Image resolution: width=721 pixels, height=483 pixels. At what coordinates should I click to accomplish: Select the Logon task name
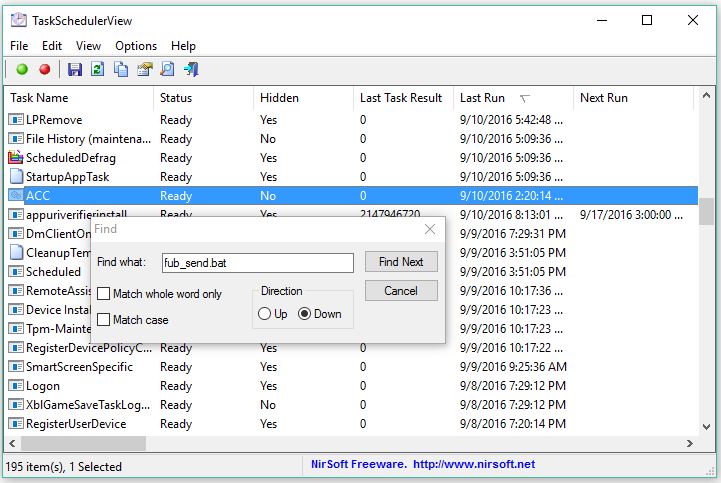(x=43, y=385)
